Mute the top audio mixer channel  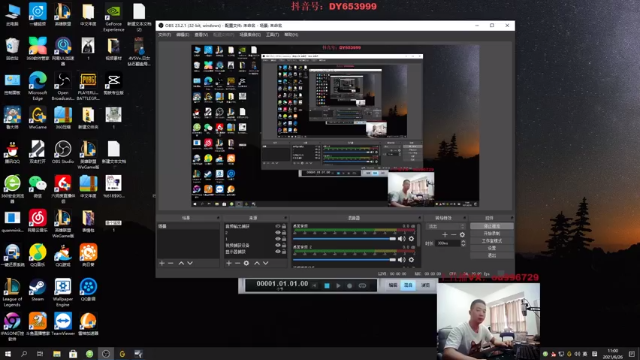coord(402,238)
